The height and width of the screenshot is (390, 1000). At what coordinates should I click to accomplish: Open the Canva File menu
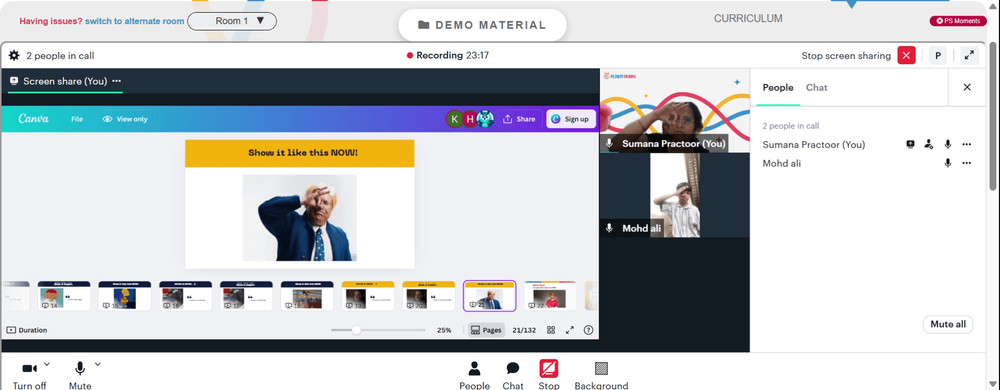(x=77, y=119)
